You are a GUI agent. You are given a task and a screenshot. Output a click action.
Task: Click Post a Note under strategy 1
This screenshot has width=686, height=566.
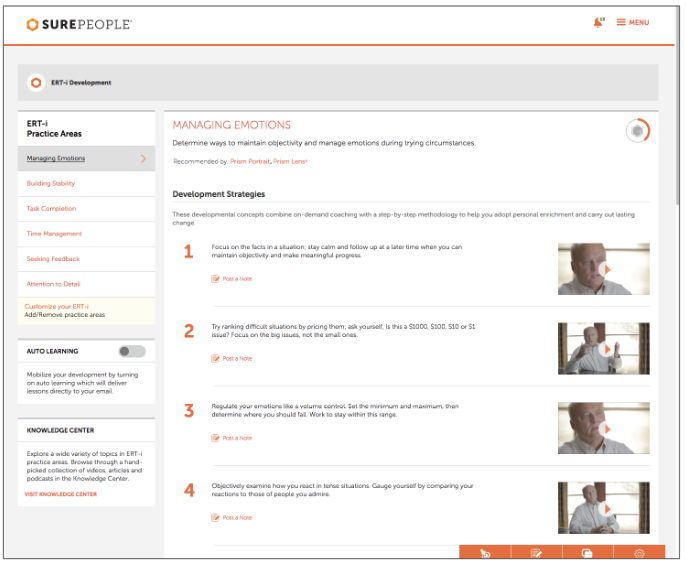coord(232,279)
